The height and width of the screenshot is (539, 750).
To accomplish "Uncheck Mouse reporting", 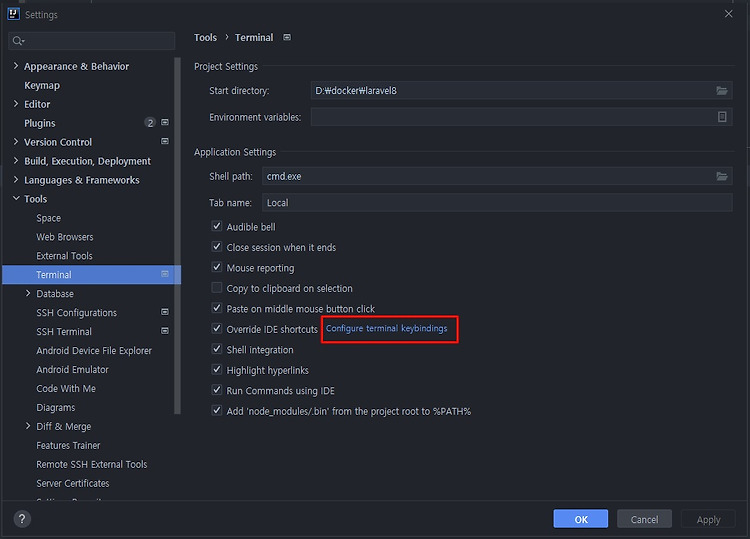I will pos(217,267).
